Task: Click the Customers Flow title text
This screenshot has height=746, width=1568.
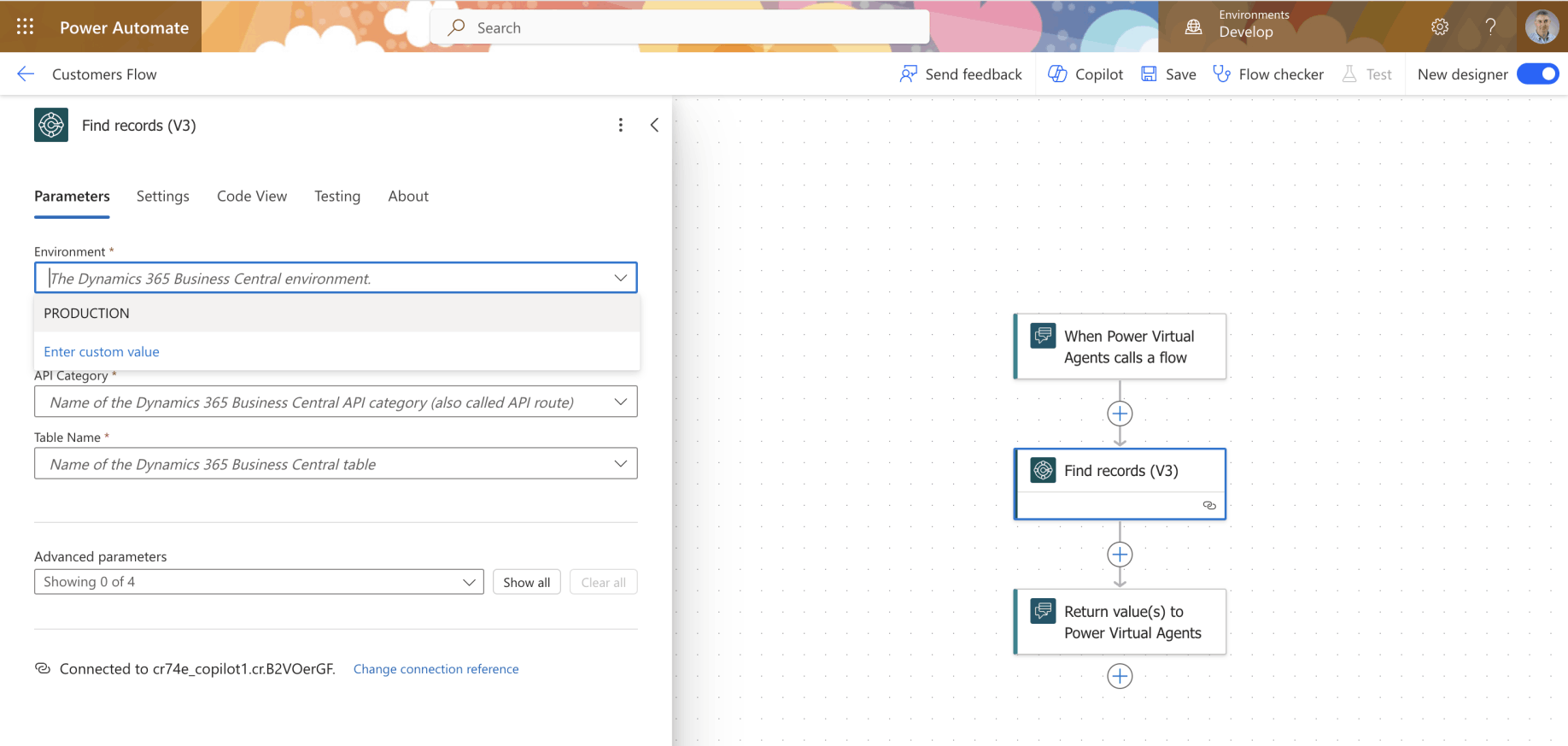Action: (x=104, y=74)
